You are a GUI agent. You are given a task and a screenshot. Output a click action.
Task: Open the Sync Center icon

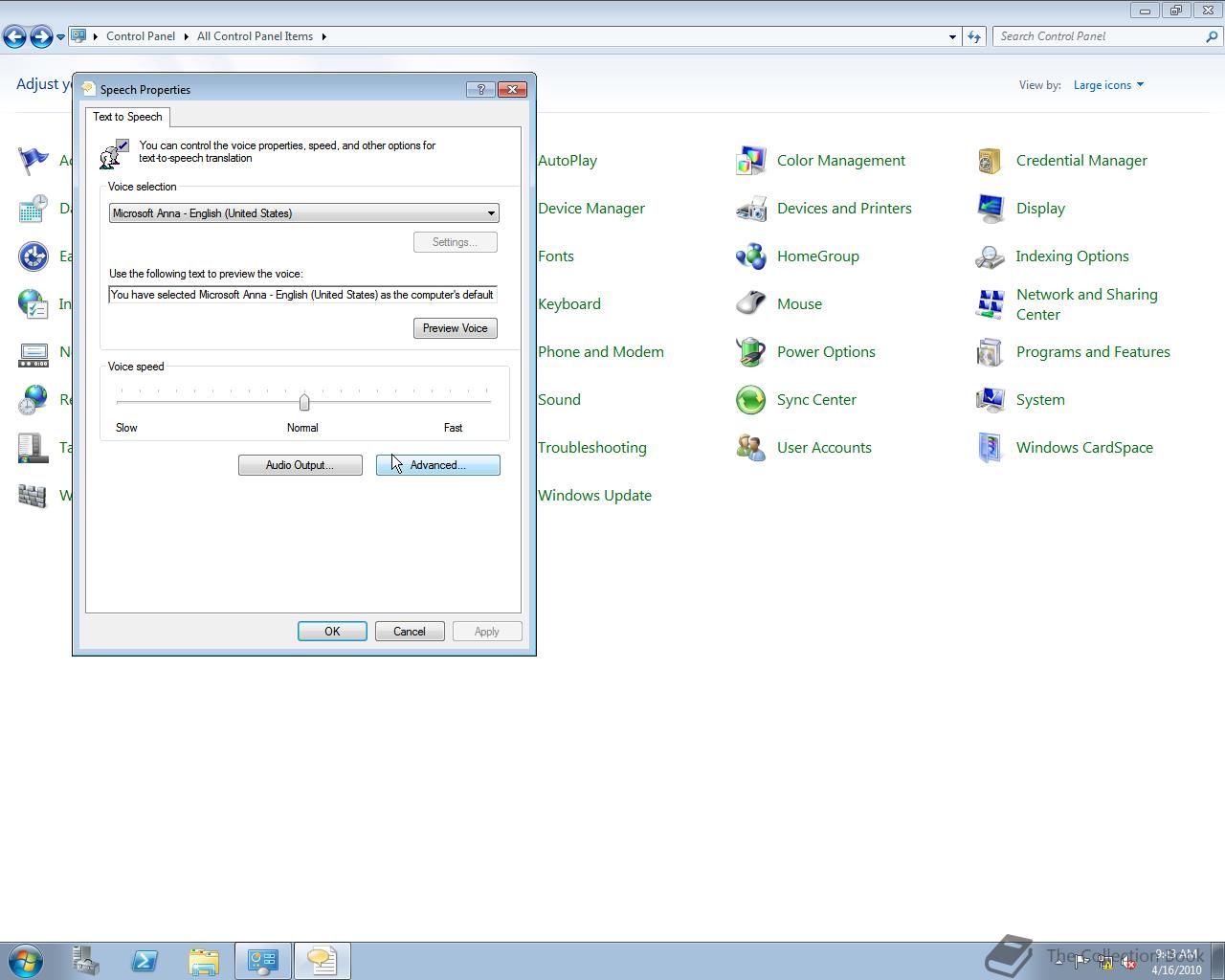point(751,400)
